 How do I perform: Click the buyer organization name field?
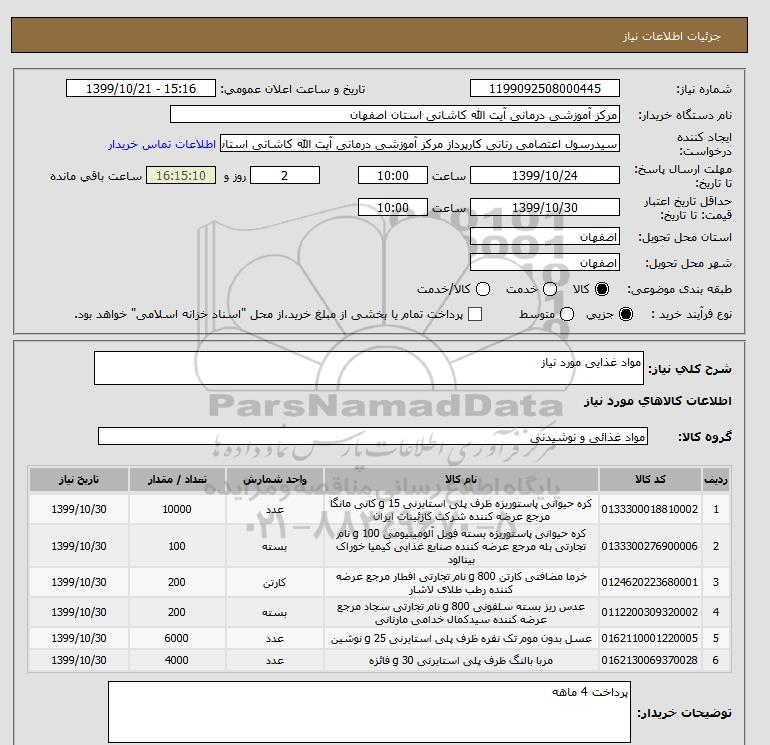pyautogui.click(x=395, y=114)
